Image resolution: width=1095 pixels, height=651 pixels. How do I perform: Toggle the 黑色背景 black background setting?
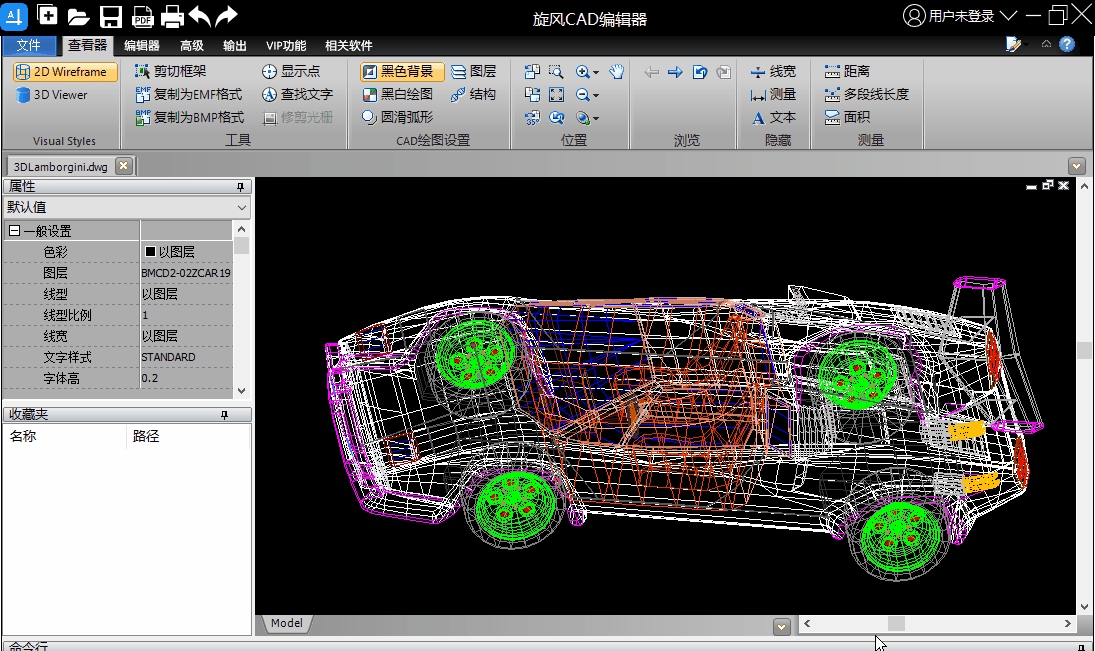[x=399, y=72]
